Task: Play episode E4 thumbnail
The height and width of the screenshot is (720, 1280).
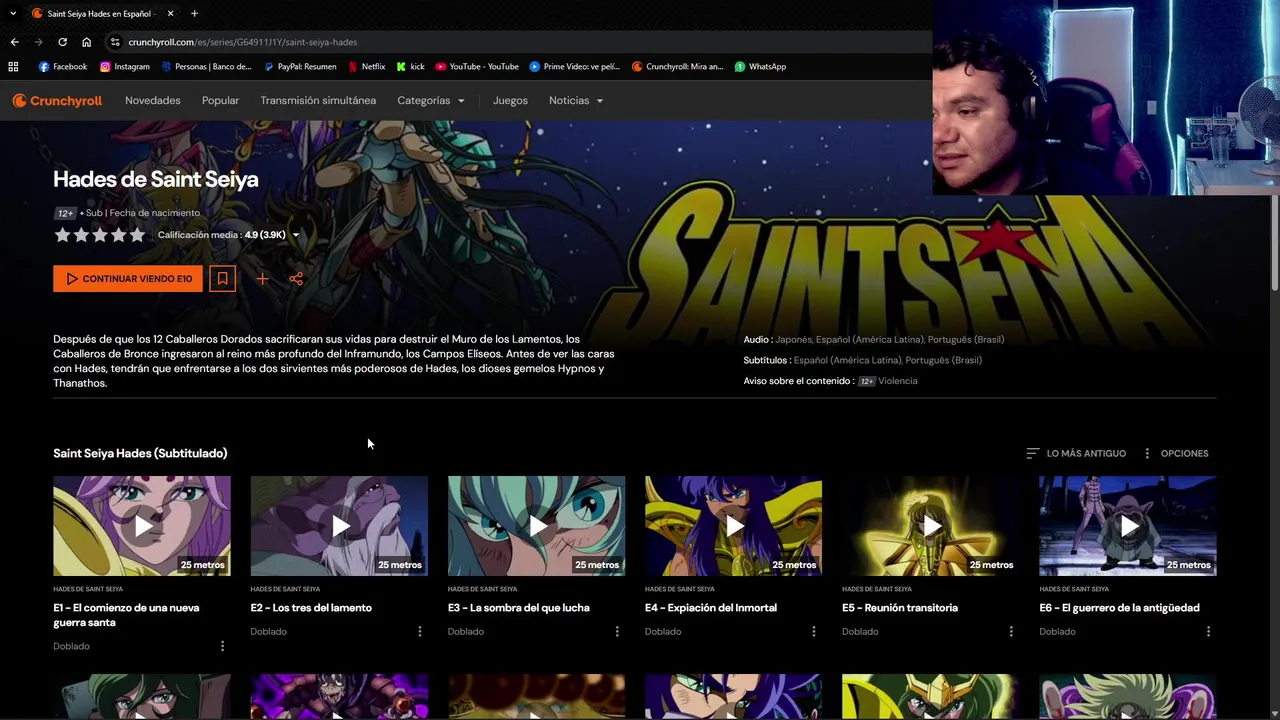Action: [x=733, y=526]
